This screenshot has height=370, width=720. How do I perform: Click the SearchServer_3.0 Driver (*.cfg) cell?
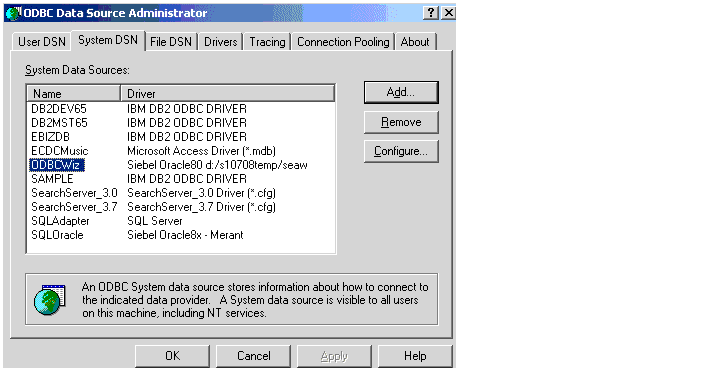click(202, 193)
